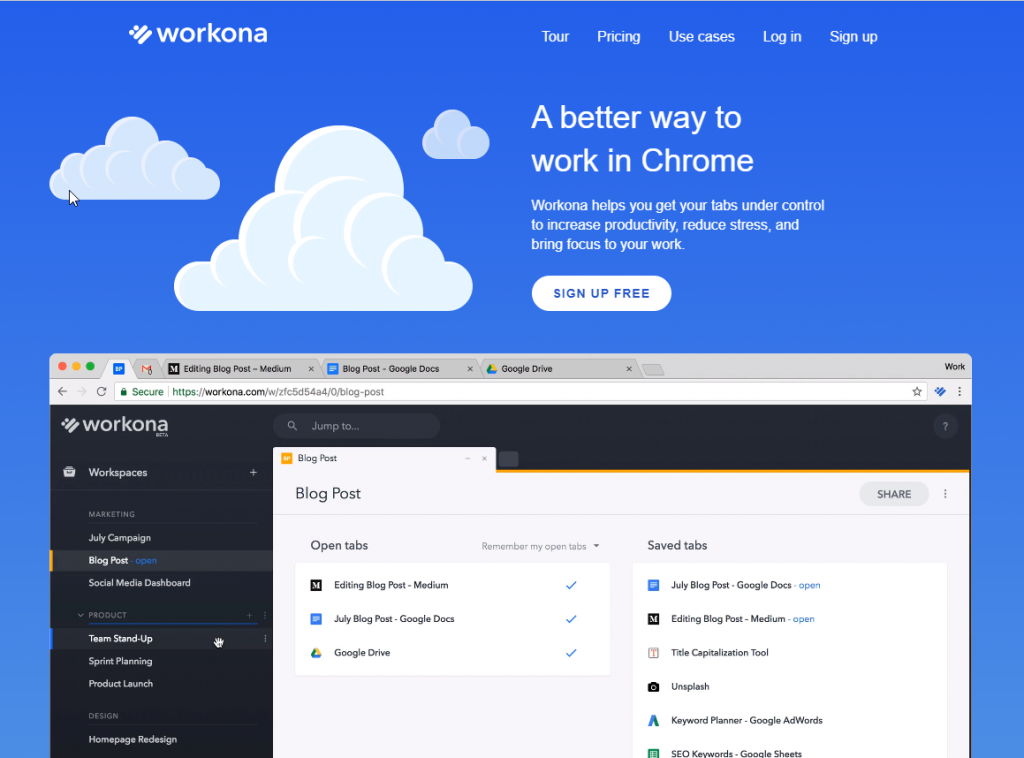This screenshot has height=758, width=1024.
Task: Click the SIGN UP FREE button
Action: click(601, 292)
